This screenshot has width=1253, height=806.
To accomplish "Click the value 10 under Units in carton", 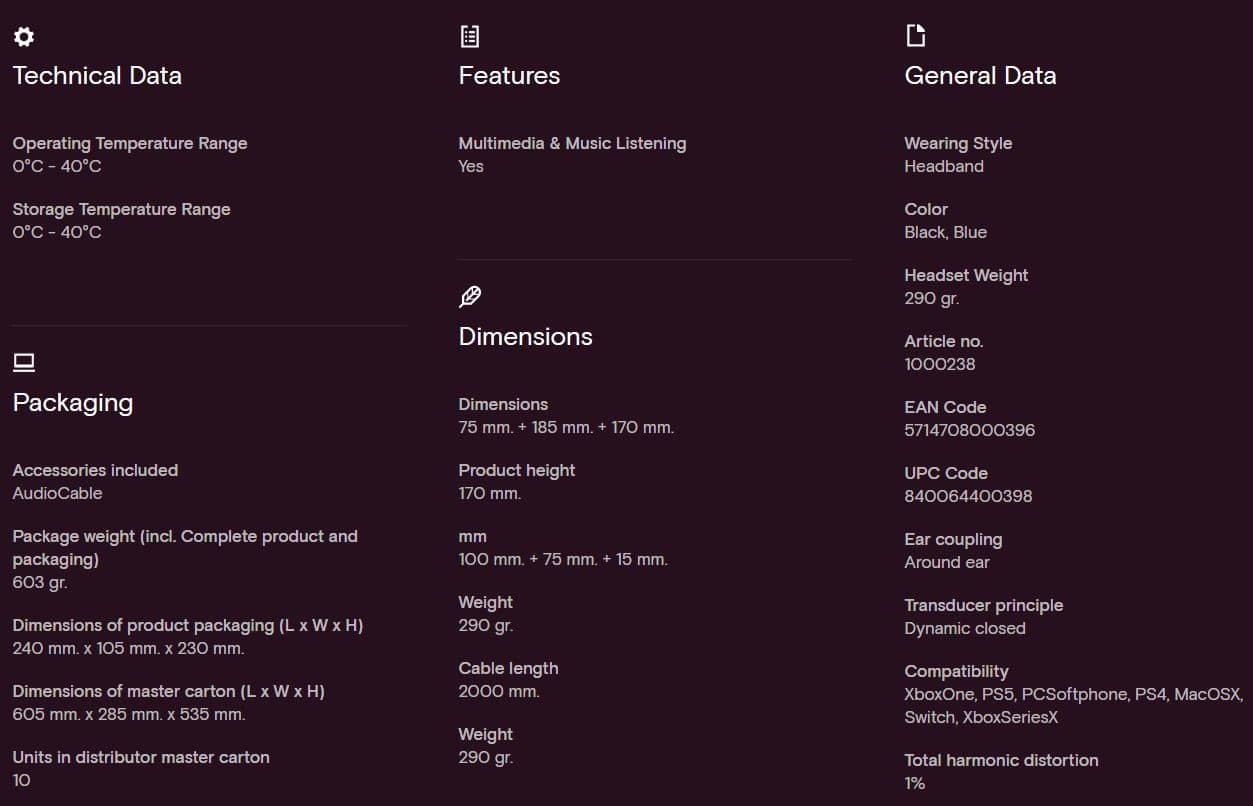I will pos(21,780).
